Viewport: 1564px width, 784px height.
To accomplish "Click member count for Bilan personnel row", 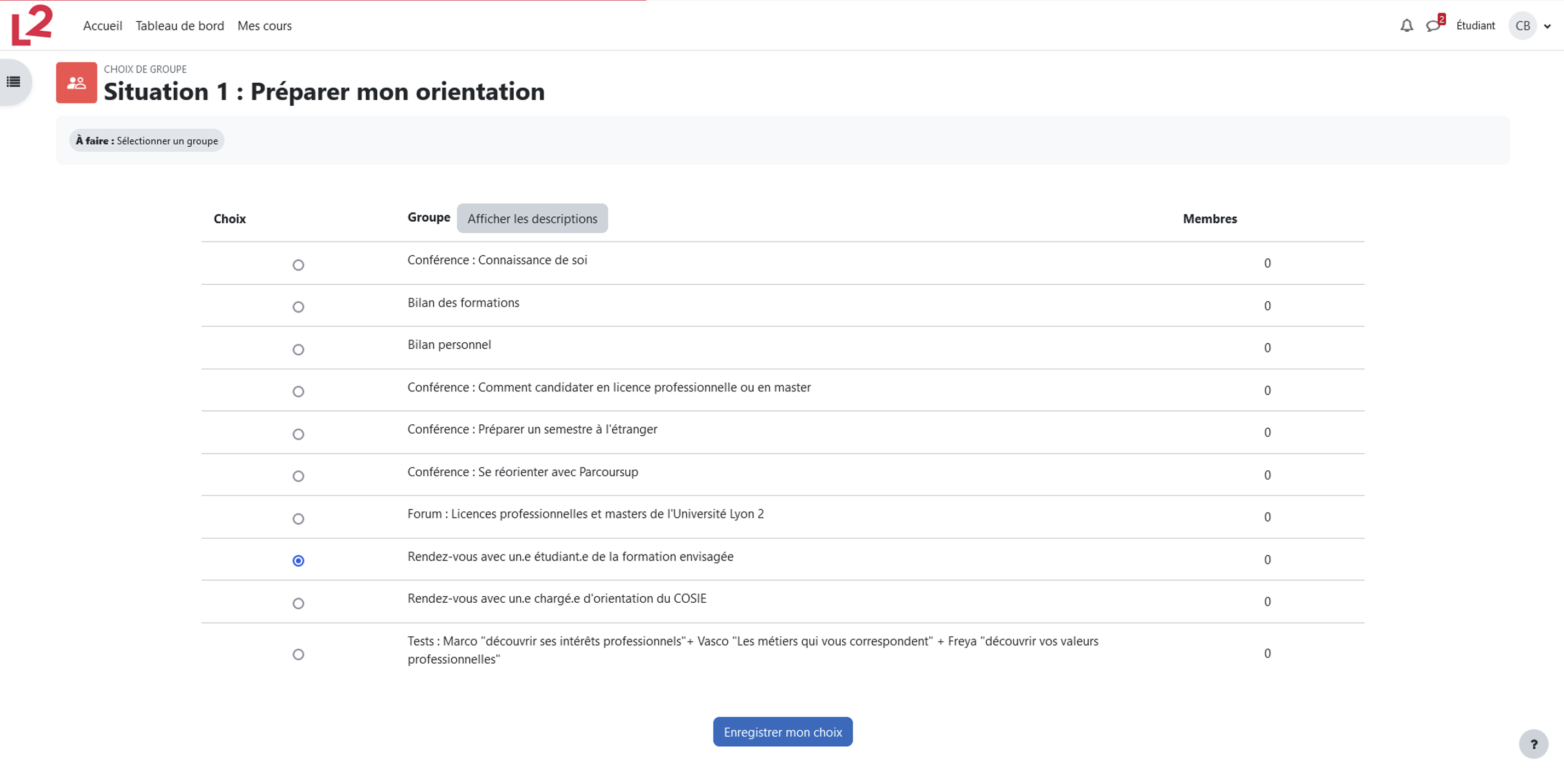I will coord(1267,348).
